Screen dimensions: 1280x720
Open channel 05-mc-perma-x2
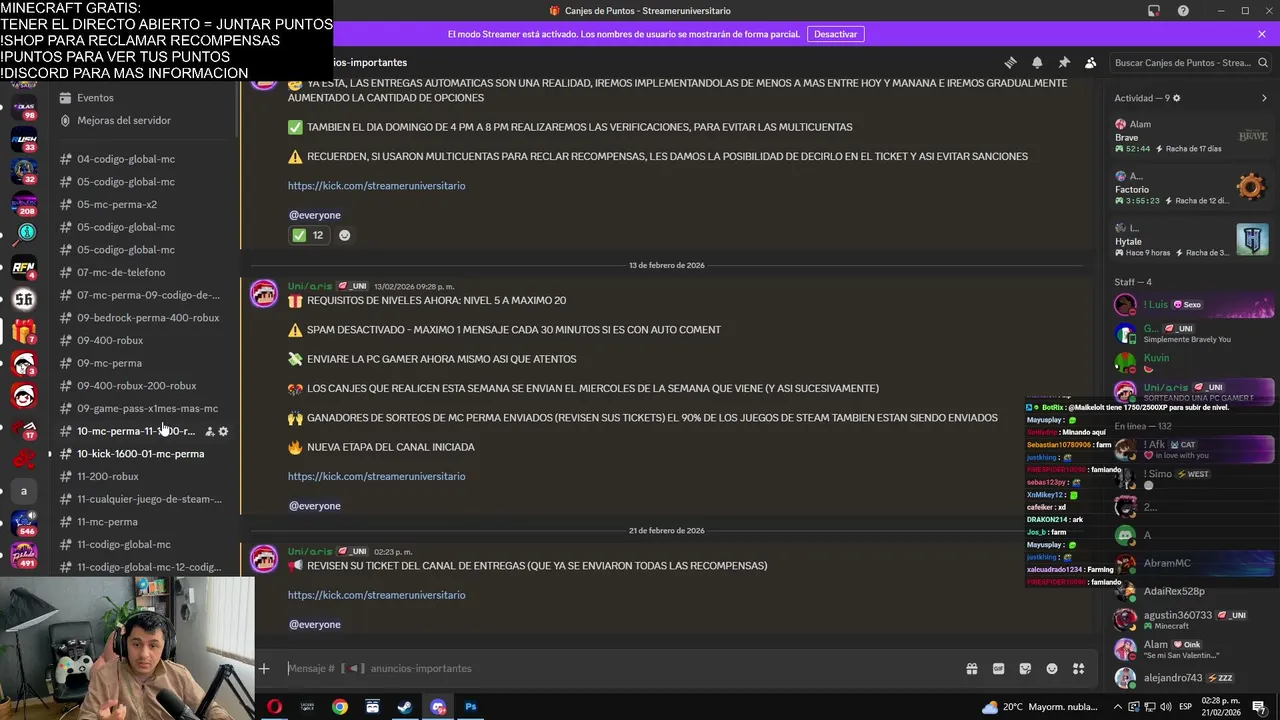tap(145, 204)
